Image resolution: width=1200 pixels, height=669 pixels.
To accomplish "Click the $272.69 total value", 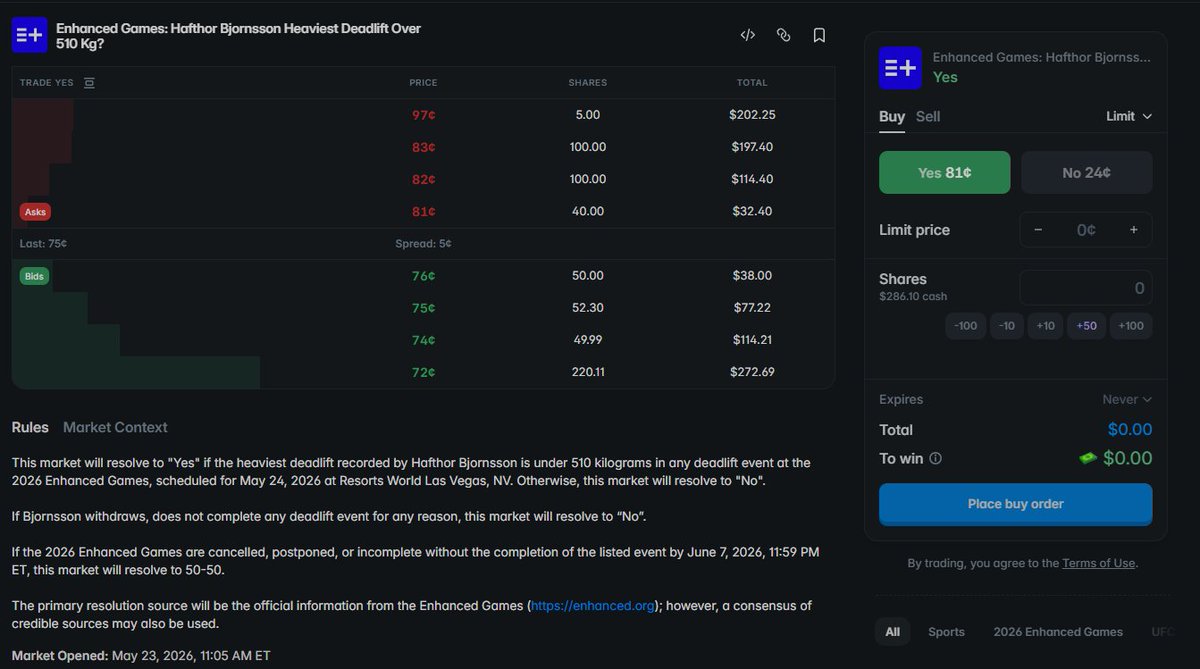I will [752, 372].
